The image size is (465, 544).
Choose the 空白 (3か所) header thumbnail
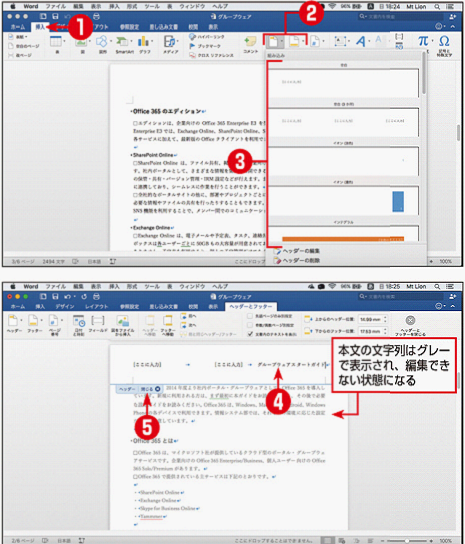pyautogui.click(x=343, y=122)
